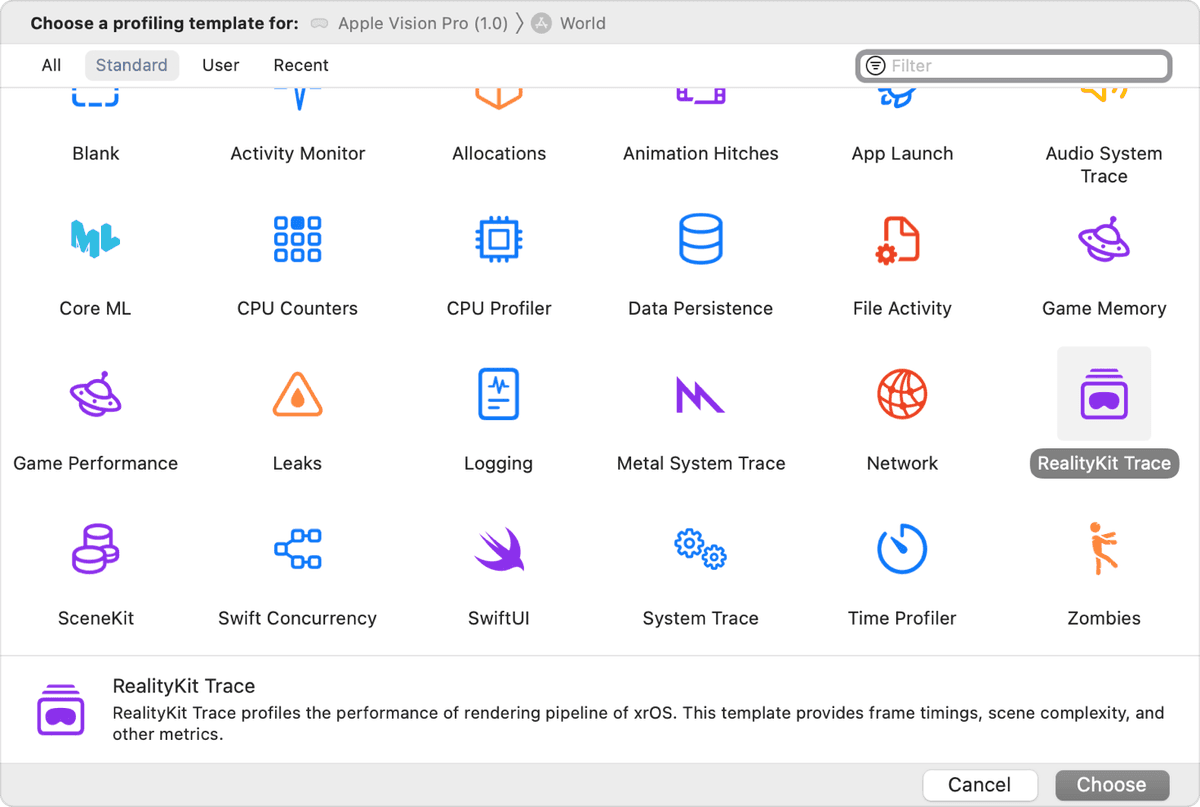This screenshot has width=1200, height=807.
Task: Click the Data Persistence label text
Action: click(x=700, y=308)
